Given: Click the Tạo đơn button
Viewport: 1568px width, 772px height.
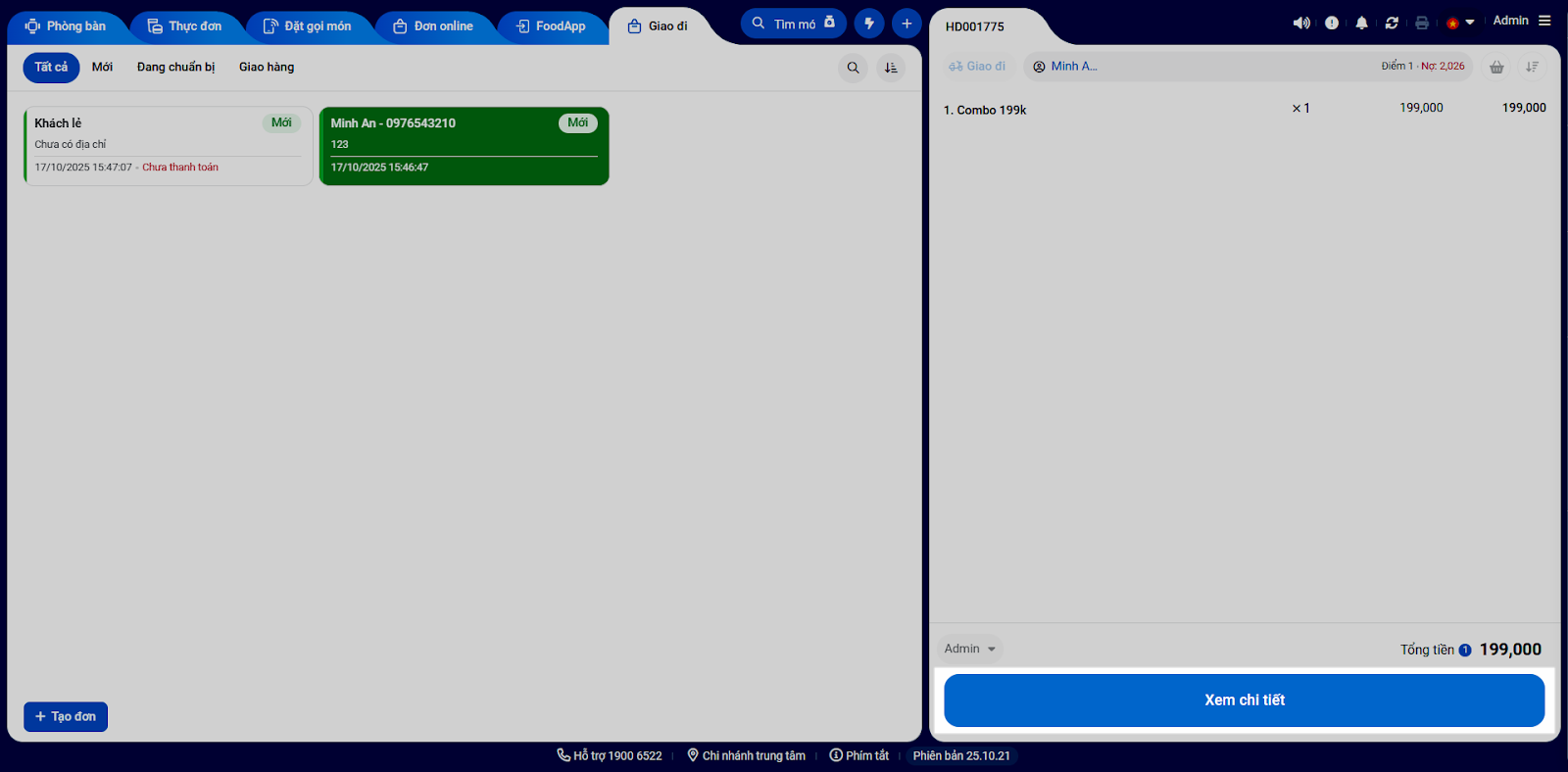Looking at the screenshot, I should (x=66, y=717).
